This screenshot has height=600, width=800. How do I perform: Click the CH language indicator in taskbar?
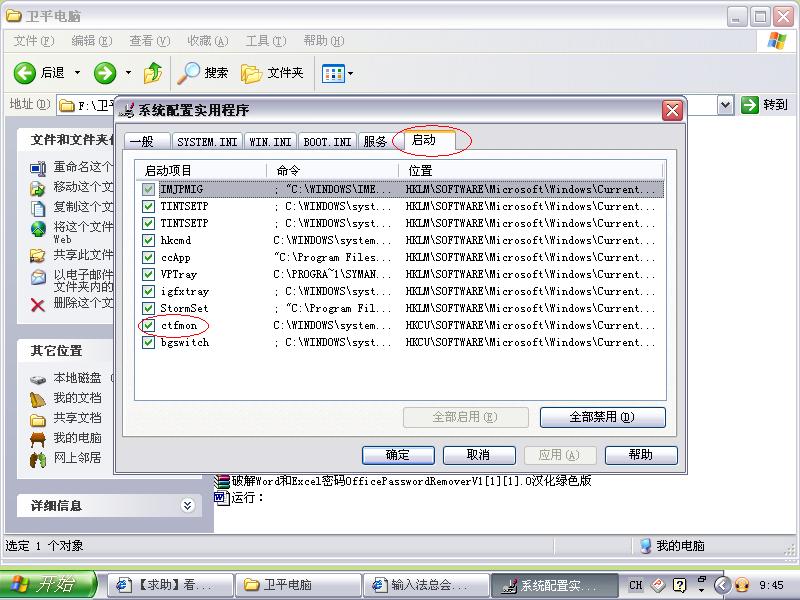[x=635, y=585]
